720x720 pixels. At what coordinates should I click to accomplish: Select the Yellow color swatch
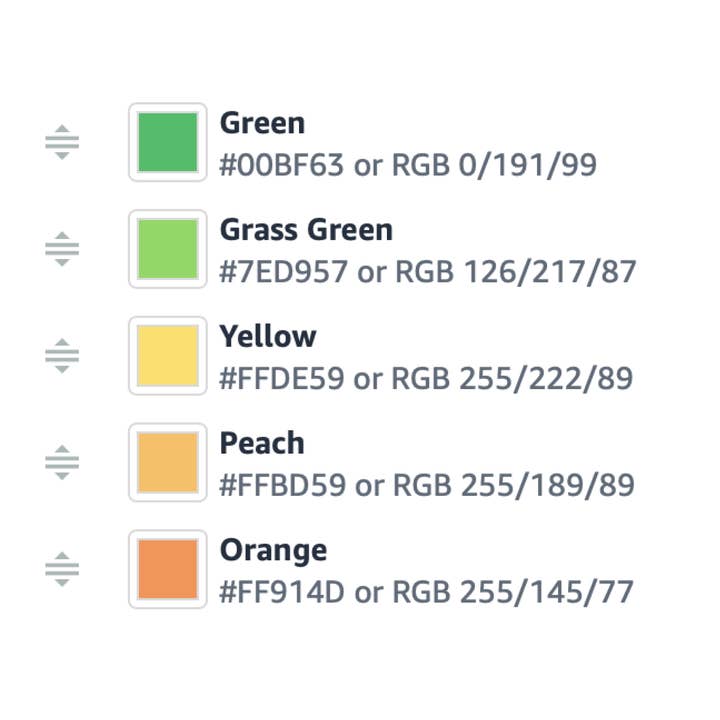click(168, 356)
